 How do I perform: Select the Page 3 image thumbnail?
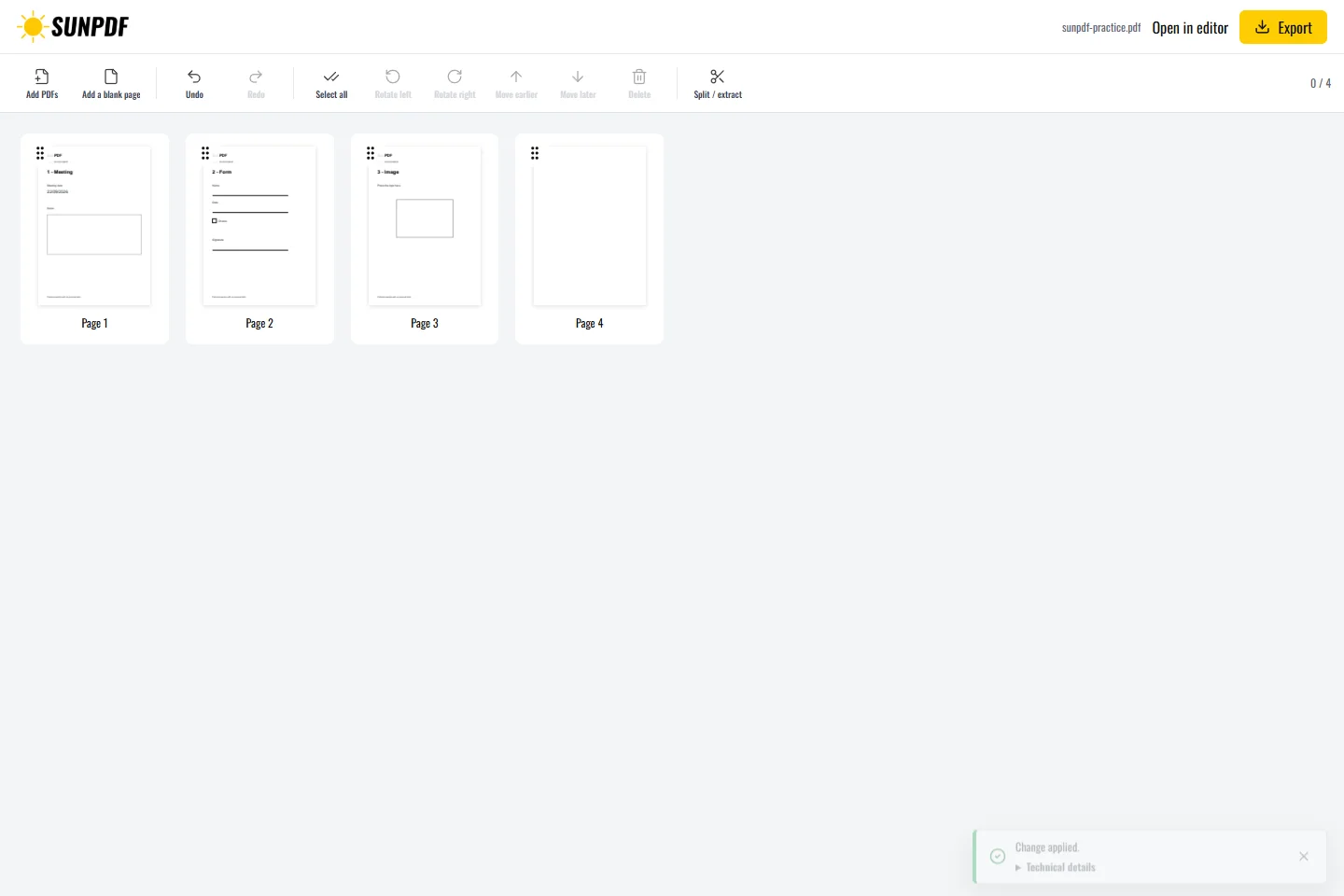click(x=425, y=226)
